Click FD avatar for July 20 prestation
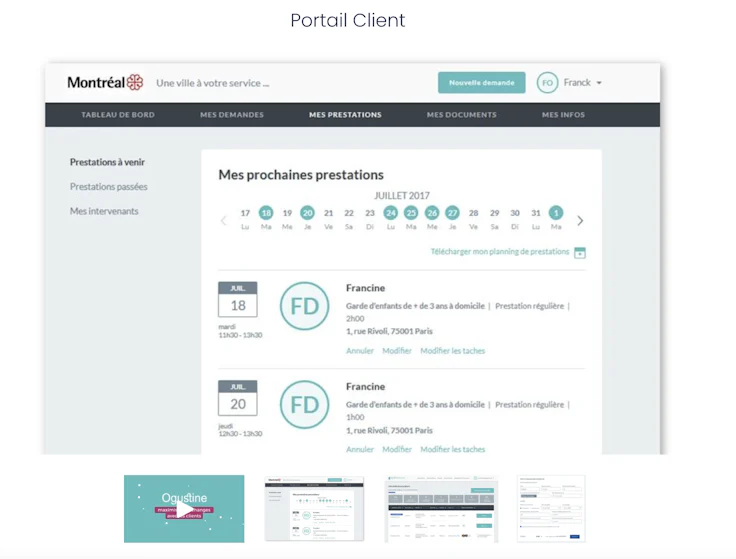The width and height of the screenshot is (736, 559). click(305, 405)
